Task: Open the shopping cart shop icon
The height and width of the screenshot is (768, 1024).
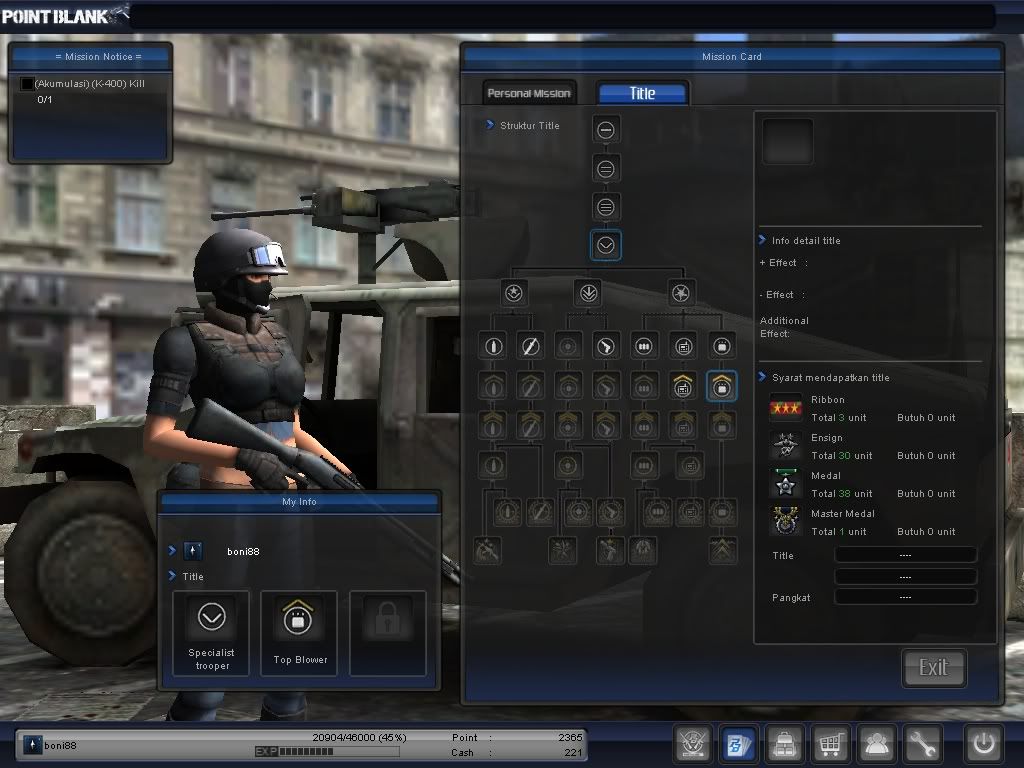Action: click(x=830, y=743)
